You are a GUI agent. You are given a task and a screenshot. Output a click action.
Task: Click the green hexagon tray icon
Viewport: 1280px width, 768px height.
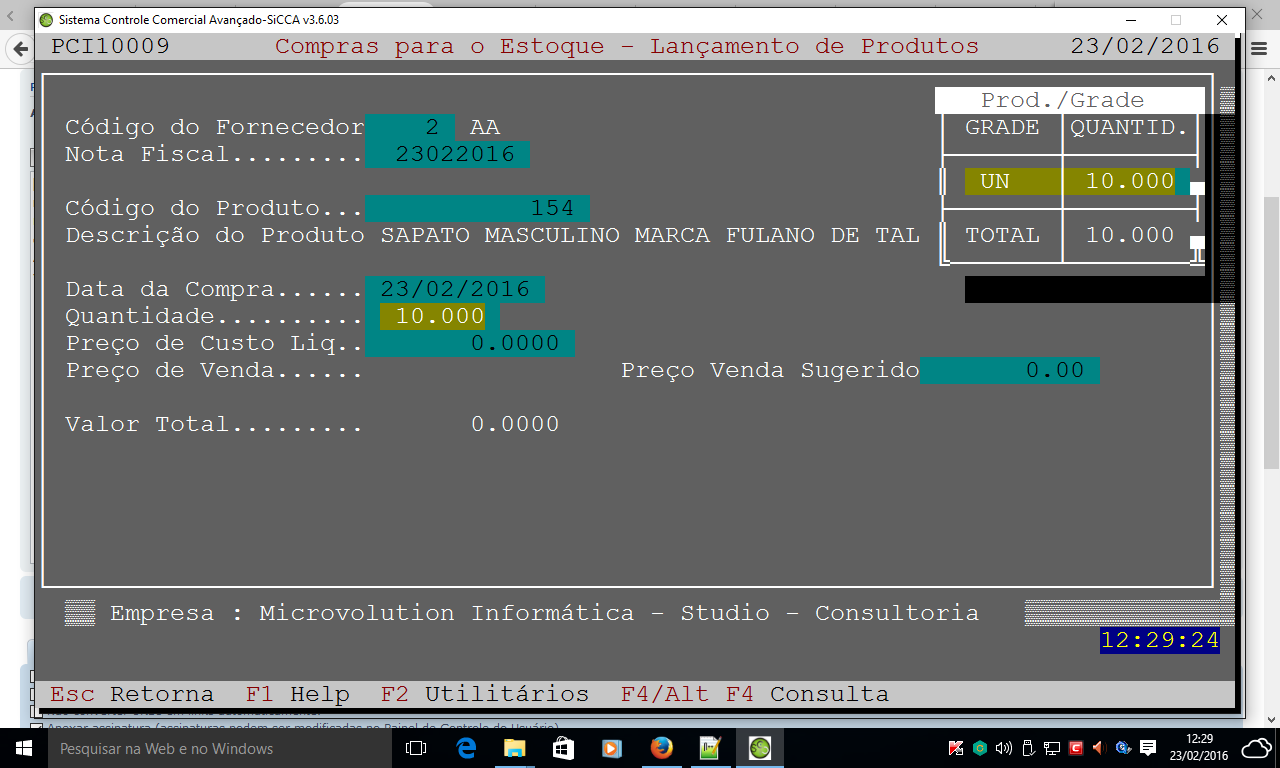tap(980, 748)
